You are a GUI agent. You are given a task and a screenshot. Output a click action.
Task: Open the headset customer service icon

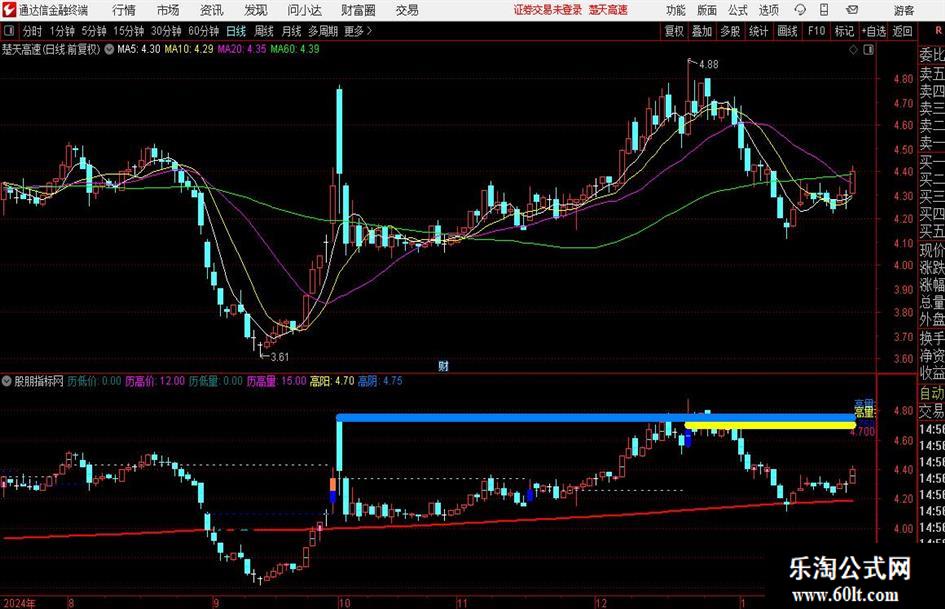coord(800,10)
